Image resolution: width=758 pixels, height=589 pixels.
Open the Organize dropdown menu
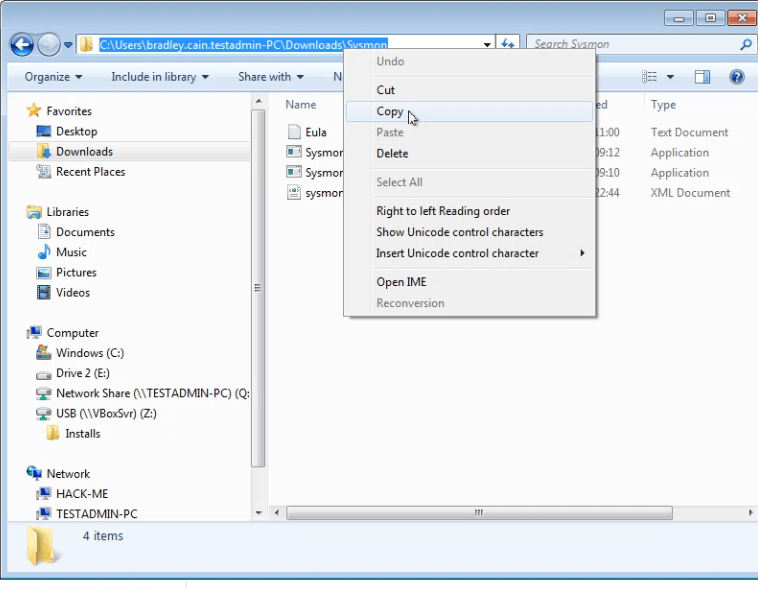click(x=53, y=77)
